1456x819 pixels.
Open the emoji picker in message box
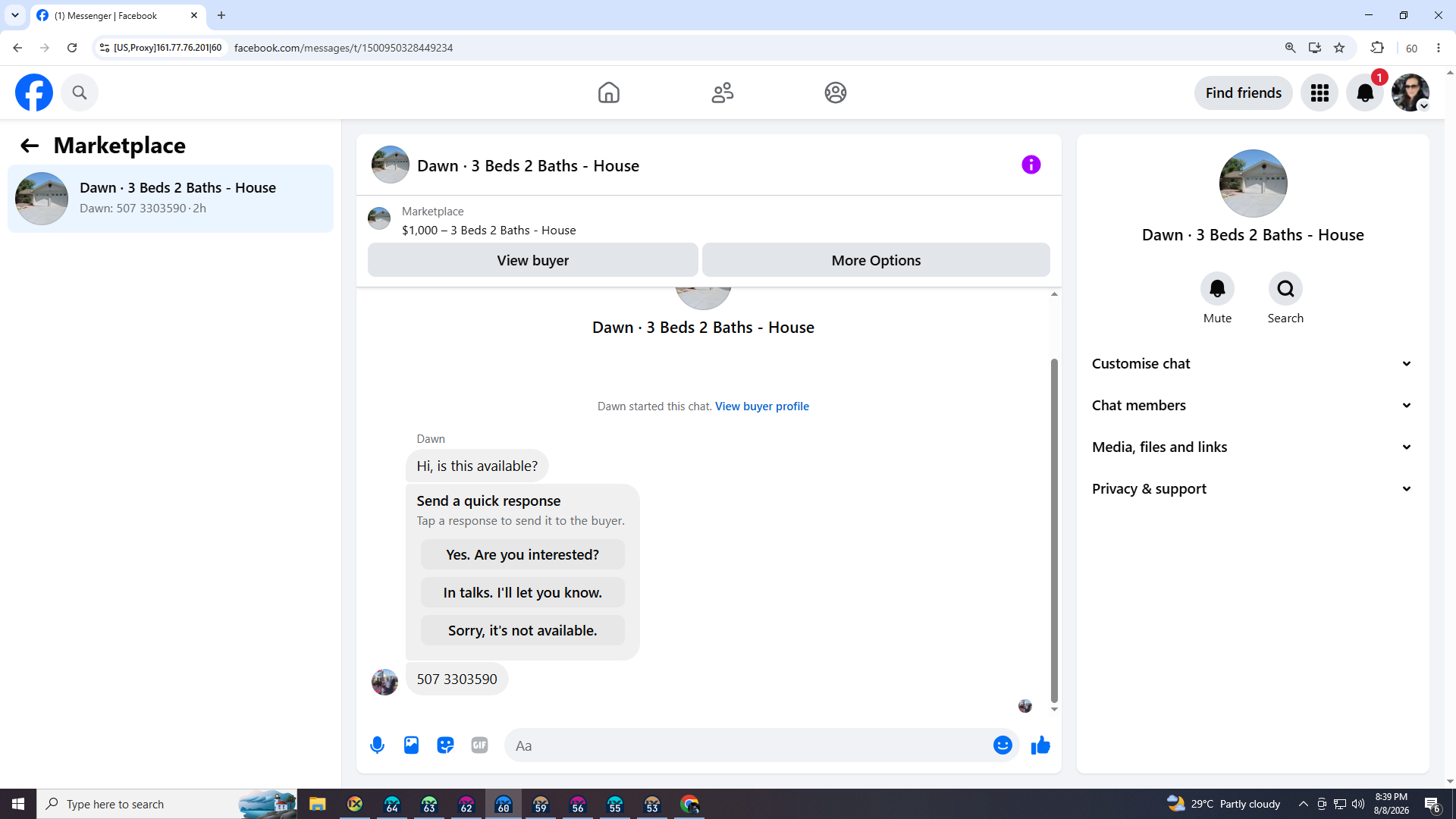click(x=1003, y=745)
